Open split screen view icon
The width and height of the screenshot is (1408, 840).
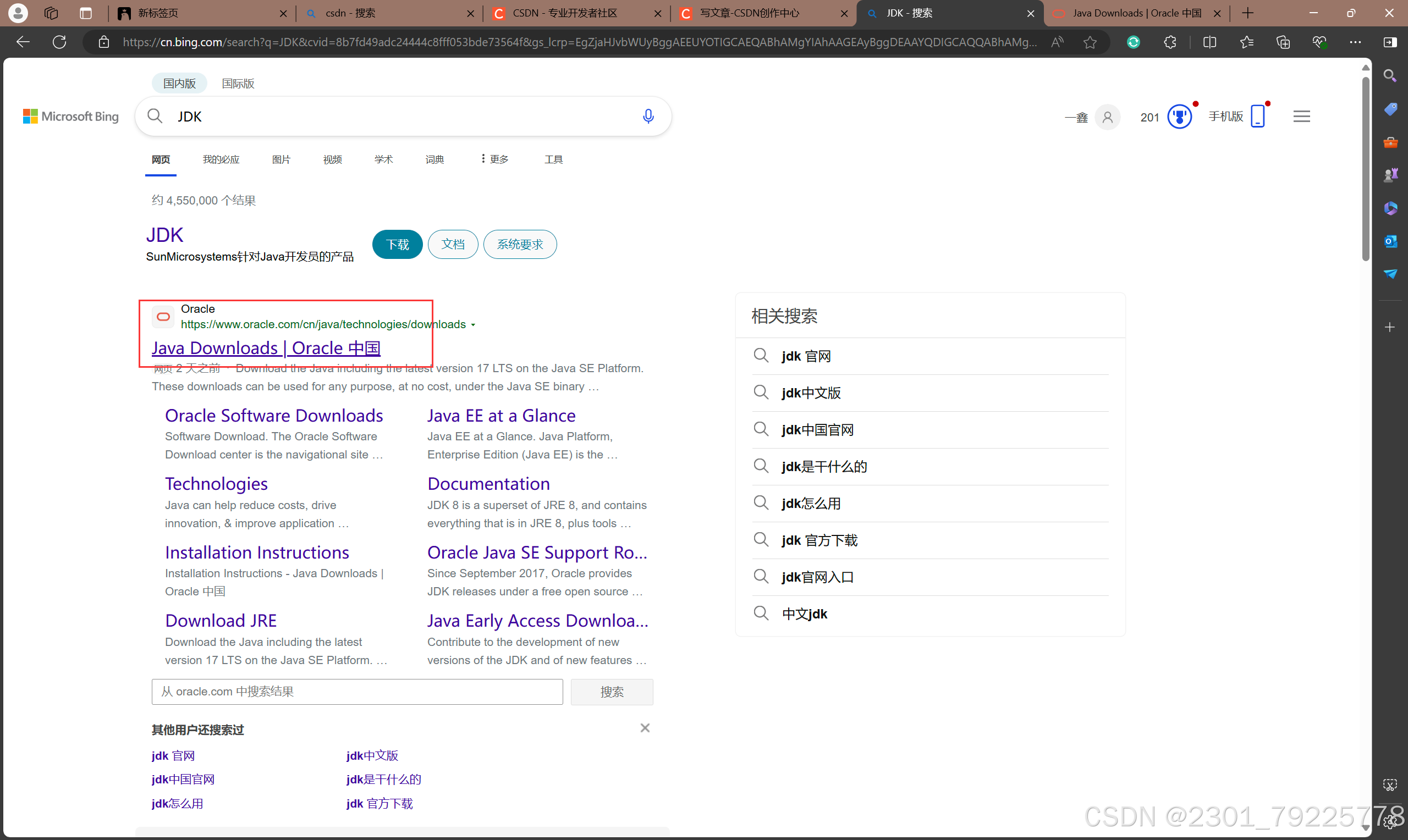point(1209,42)
